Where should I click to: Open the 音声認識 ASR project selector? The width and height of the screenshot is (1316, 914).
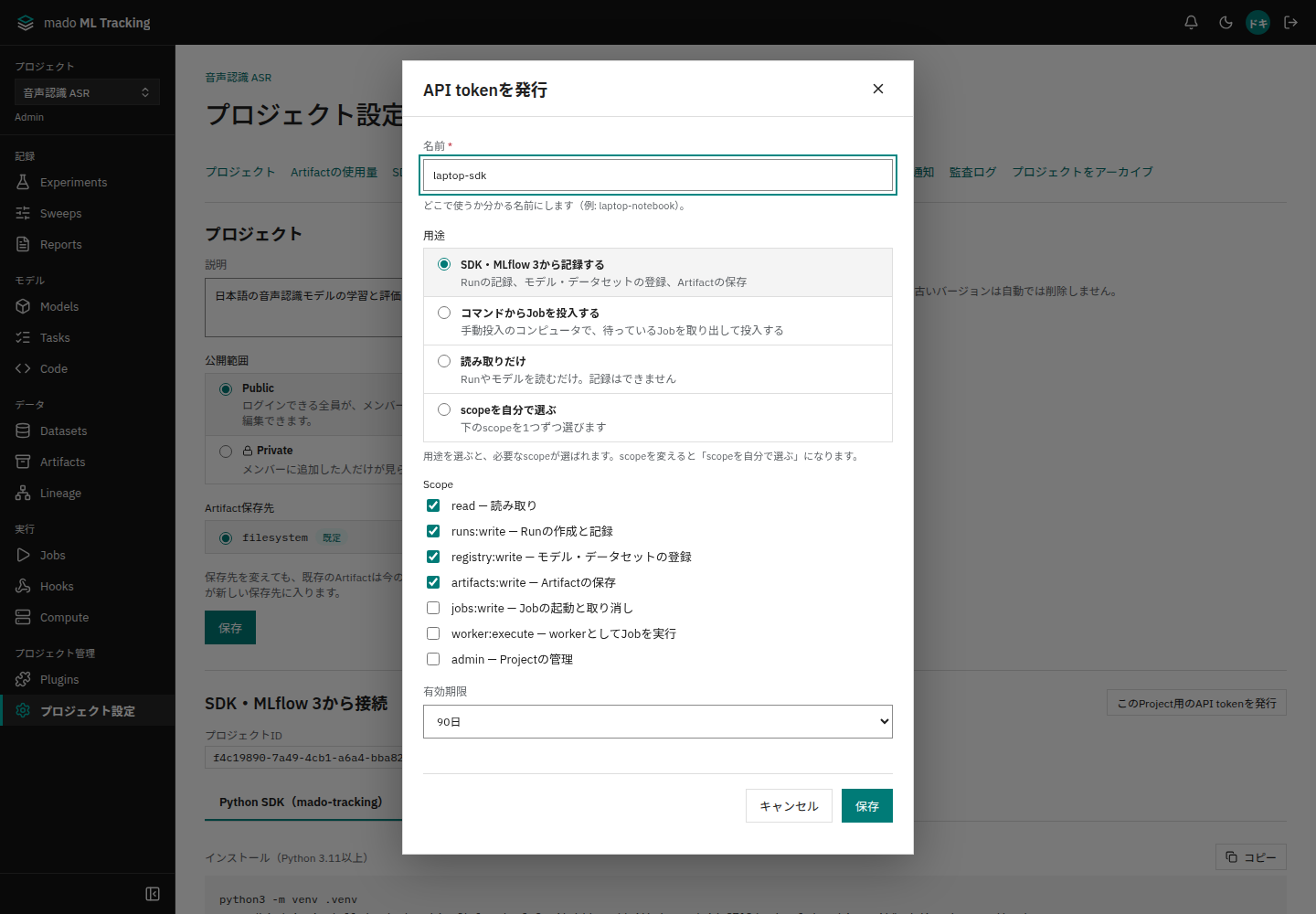coord(87,92)
